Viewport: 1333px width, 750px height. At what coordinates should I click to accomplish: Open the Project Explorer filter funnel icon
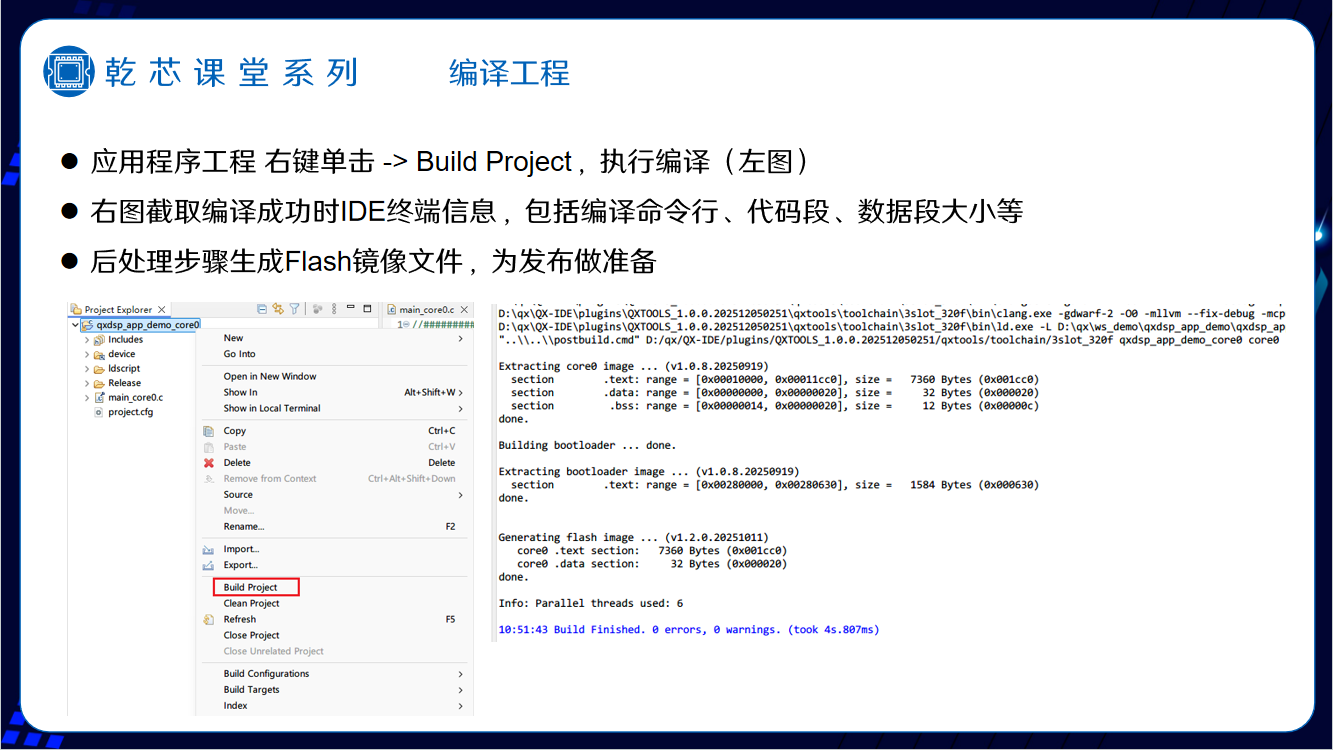(294, 309)
